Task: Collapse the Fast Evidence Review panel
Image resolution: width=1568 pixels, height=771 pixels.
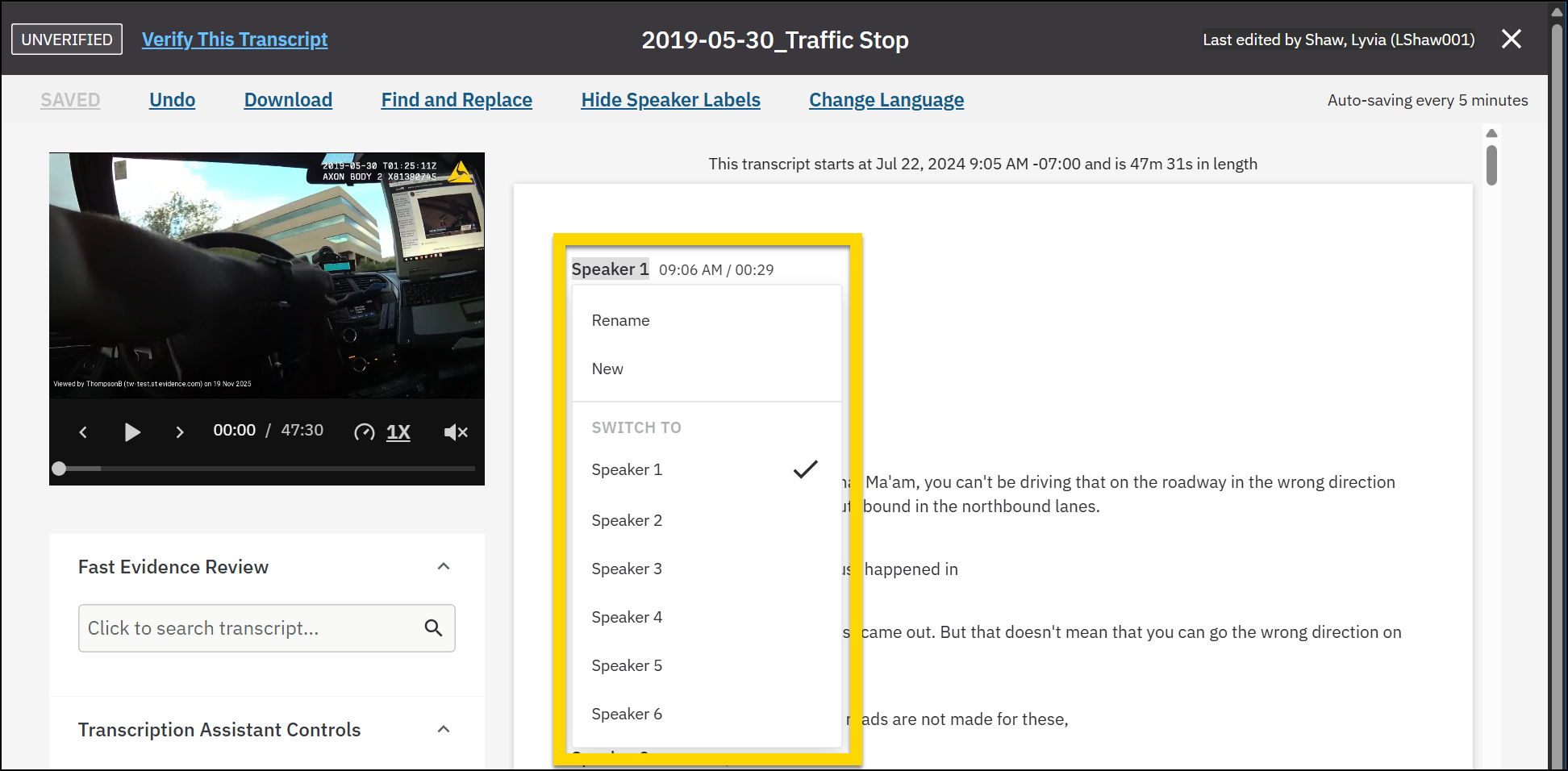Action: click(x=443, y=566)
